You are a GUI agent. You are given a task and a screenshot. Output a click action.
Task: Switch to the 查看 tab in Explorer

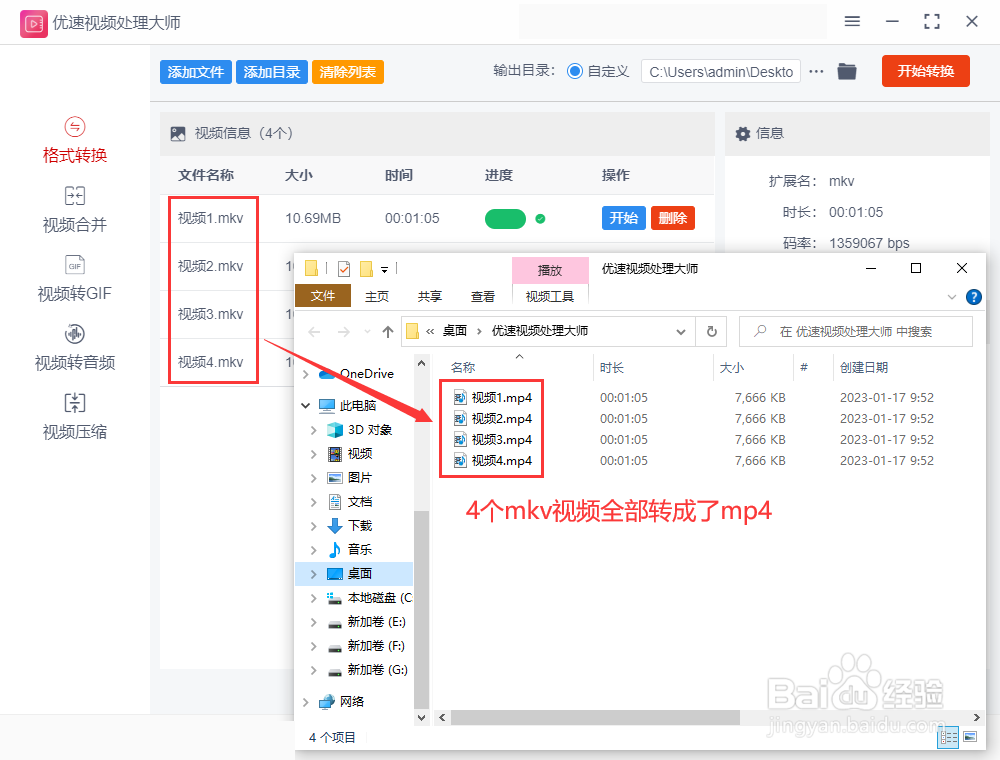tap(483, 296)
